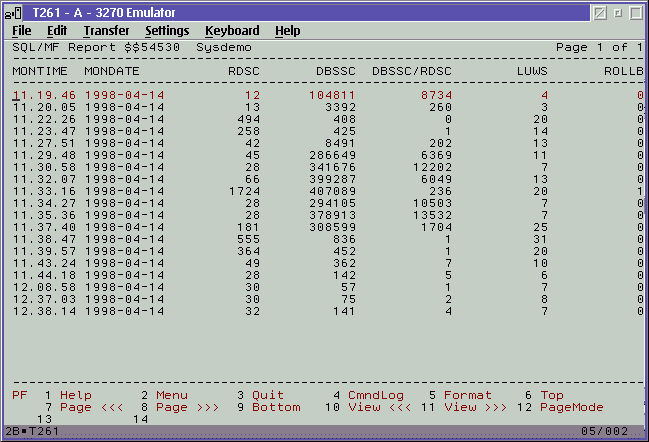This screenshot has height=442, width=649.
Task: Click time cell 11.43.24
Action: pos(44,263)
